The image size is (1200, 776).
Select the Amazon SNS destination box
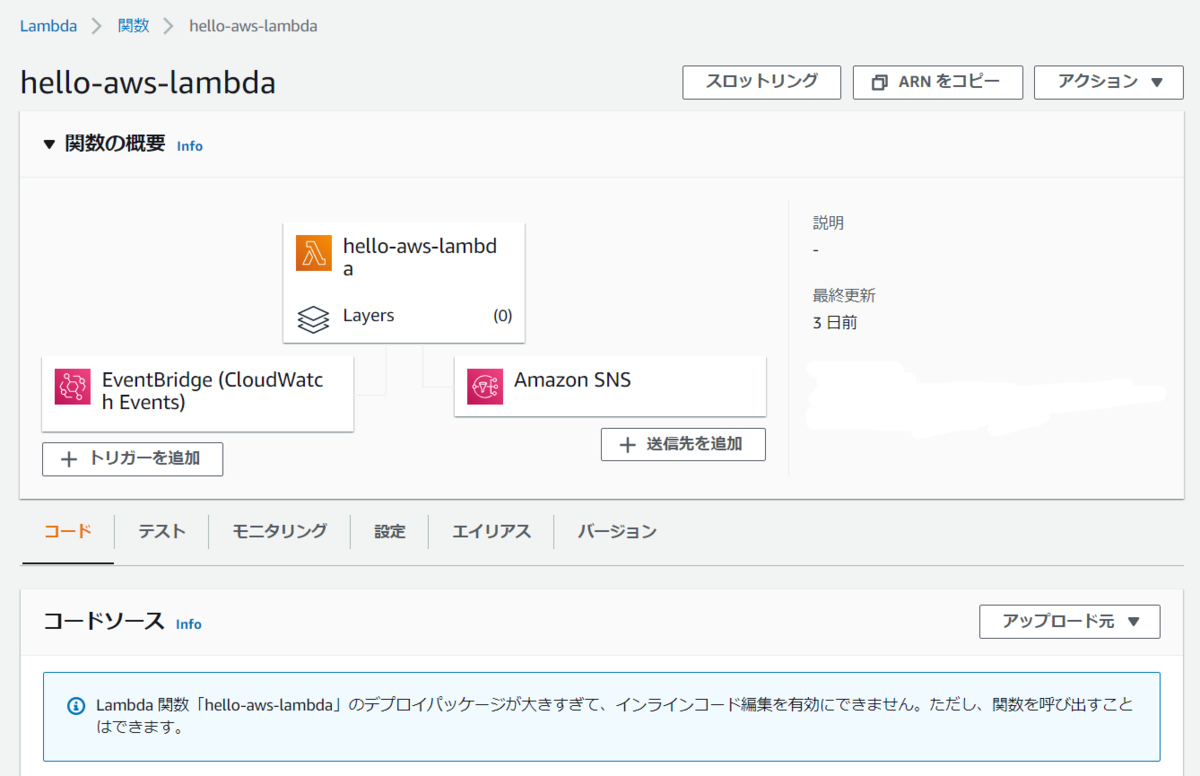(x=610, y=385)
